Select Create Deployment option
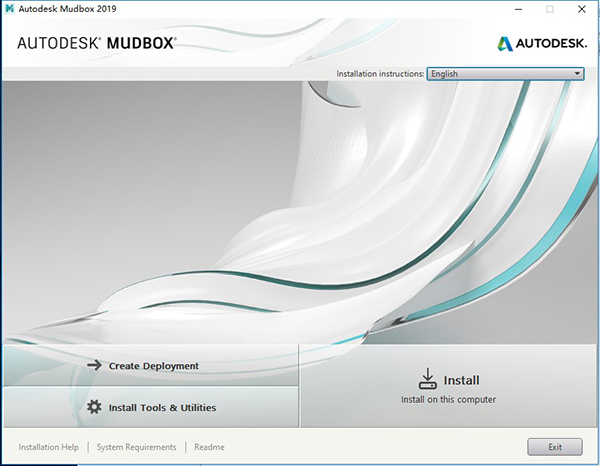The width and height of the screenshot is (600, 466). tap(151, 365)
